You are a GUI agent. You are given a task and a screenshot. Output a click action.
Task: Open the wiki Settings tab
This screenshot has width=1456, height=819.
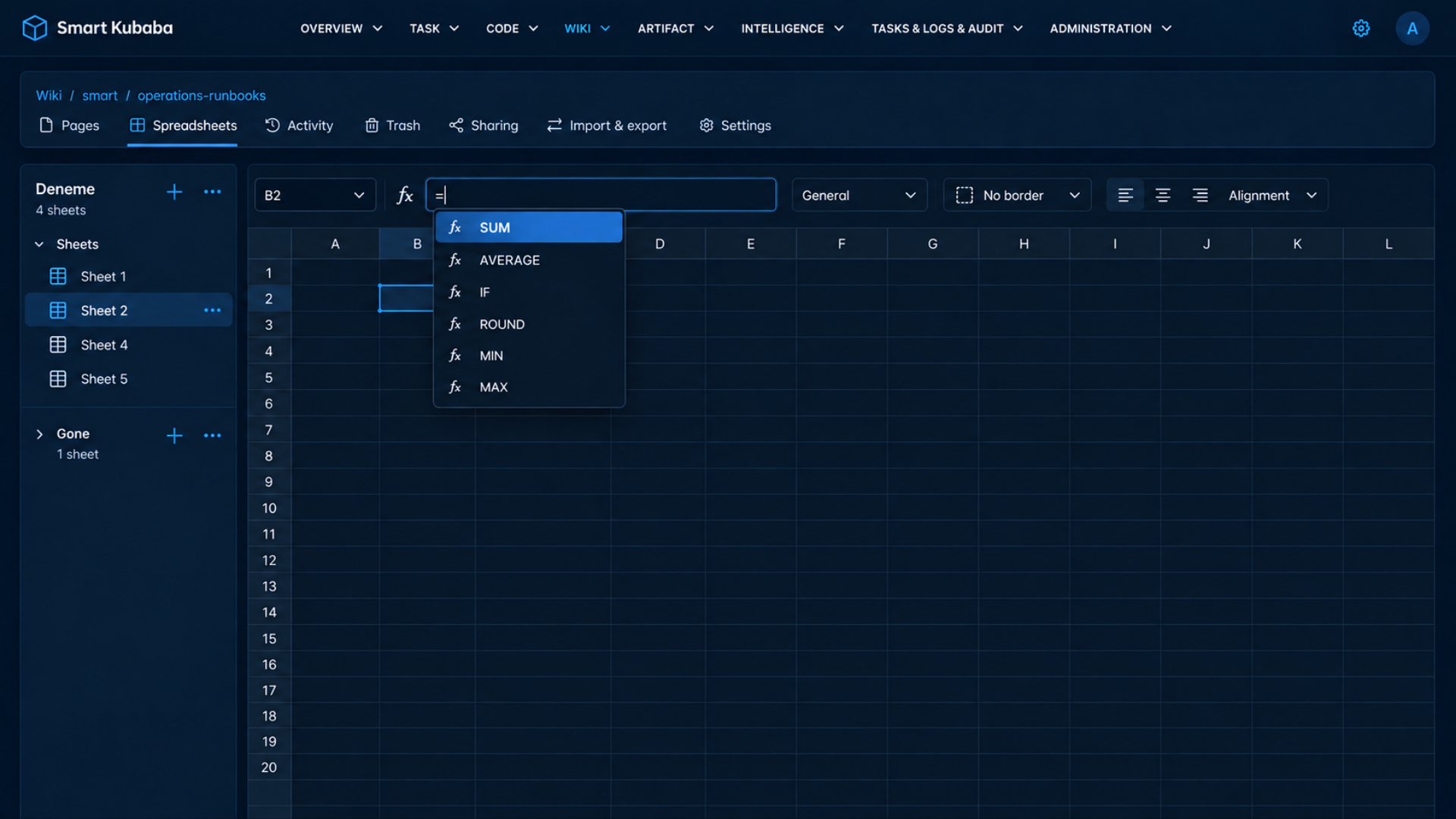(735, 125)
